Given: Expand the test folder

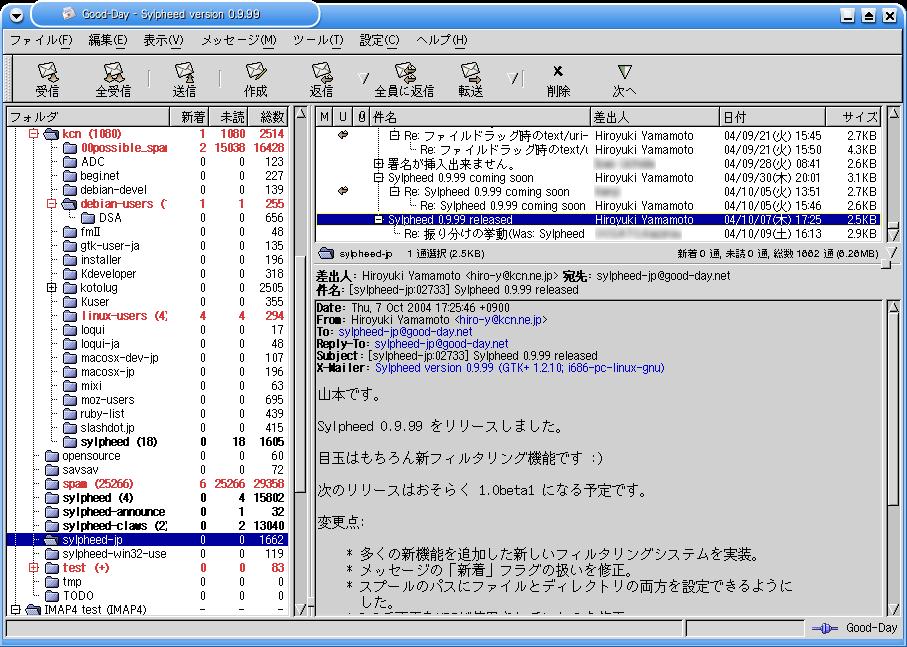Looking at the screenshot, I should [34, 568].
